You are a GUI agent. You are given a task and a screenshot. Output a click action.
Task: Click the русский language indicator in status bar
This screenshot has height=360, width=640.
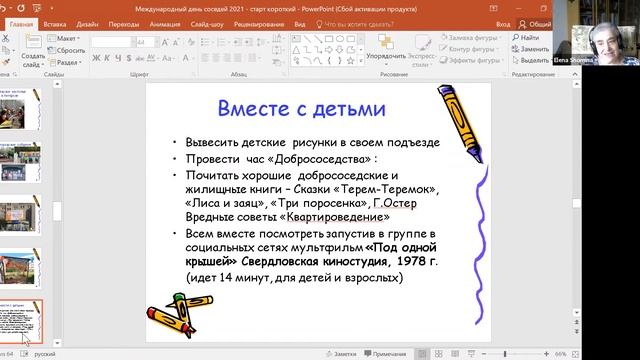[45, 354]
